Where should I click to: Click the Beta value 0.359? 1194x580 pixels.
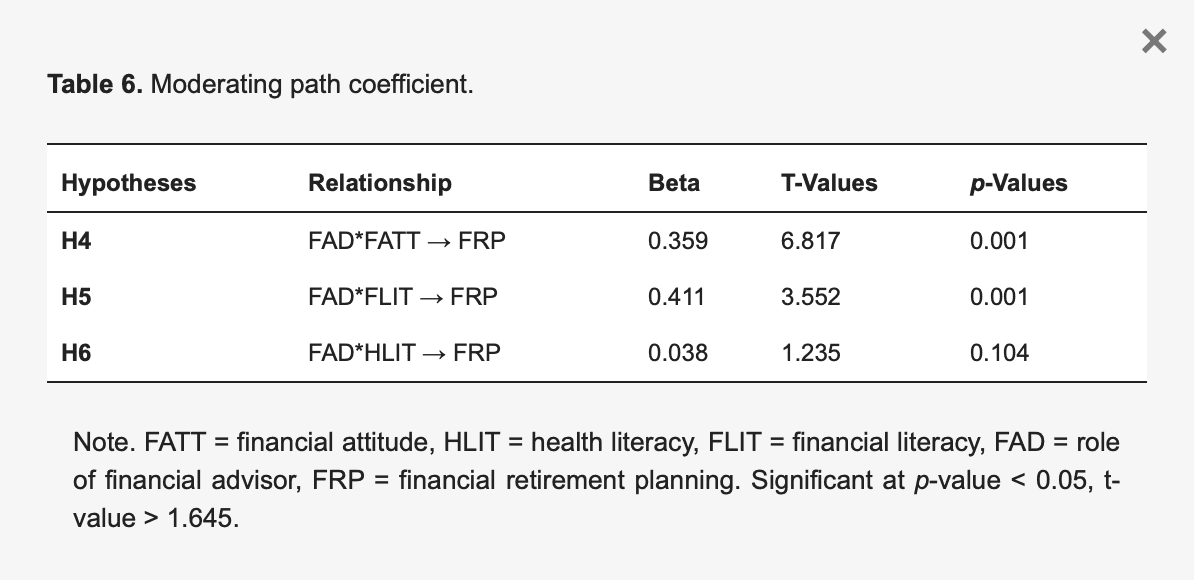point(677,240)
